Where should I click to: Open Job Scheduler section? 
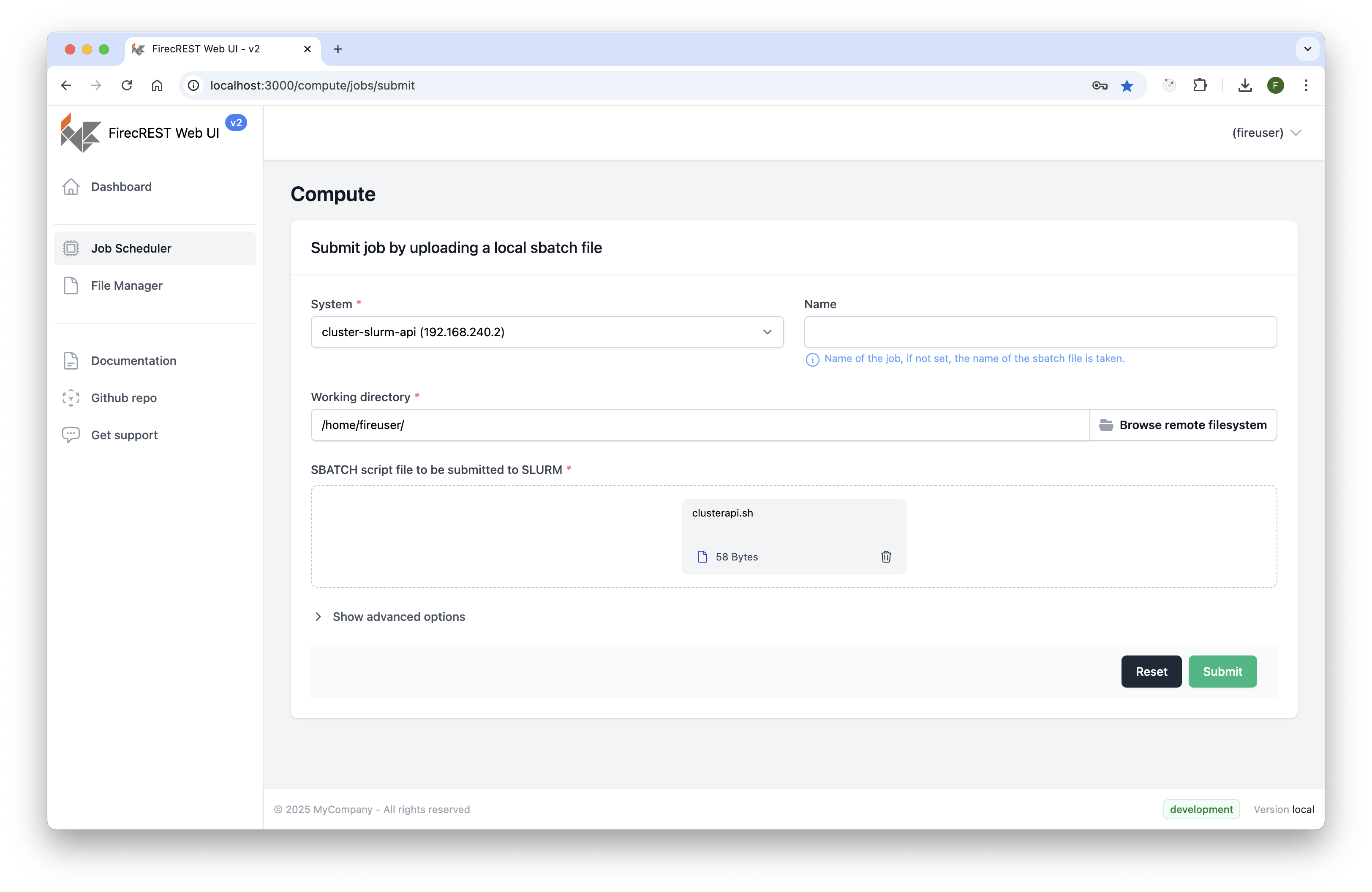point(155,248)
